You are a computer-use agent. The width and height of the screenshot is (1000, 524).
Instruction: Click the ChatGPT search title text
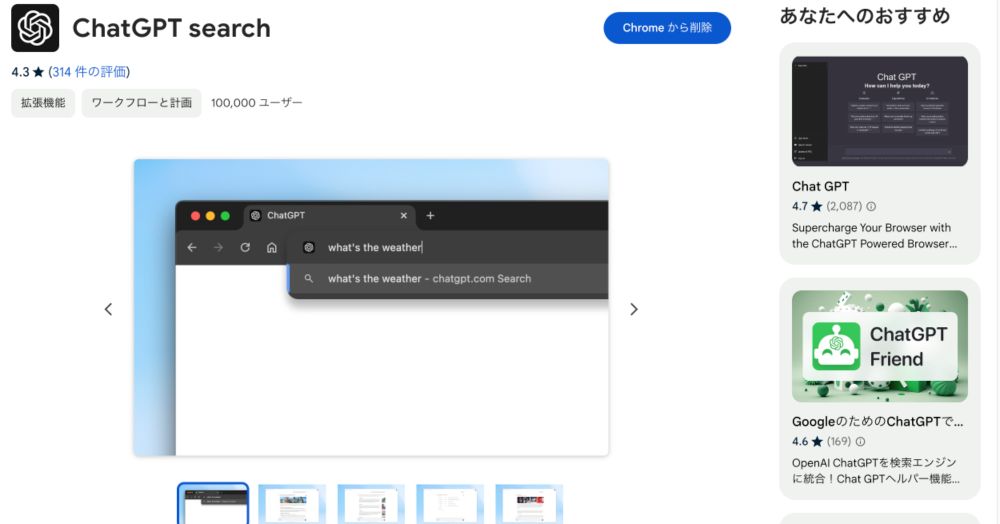pos(172,28)
